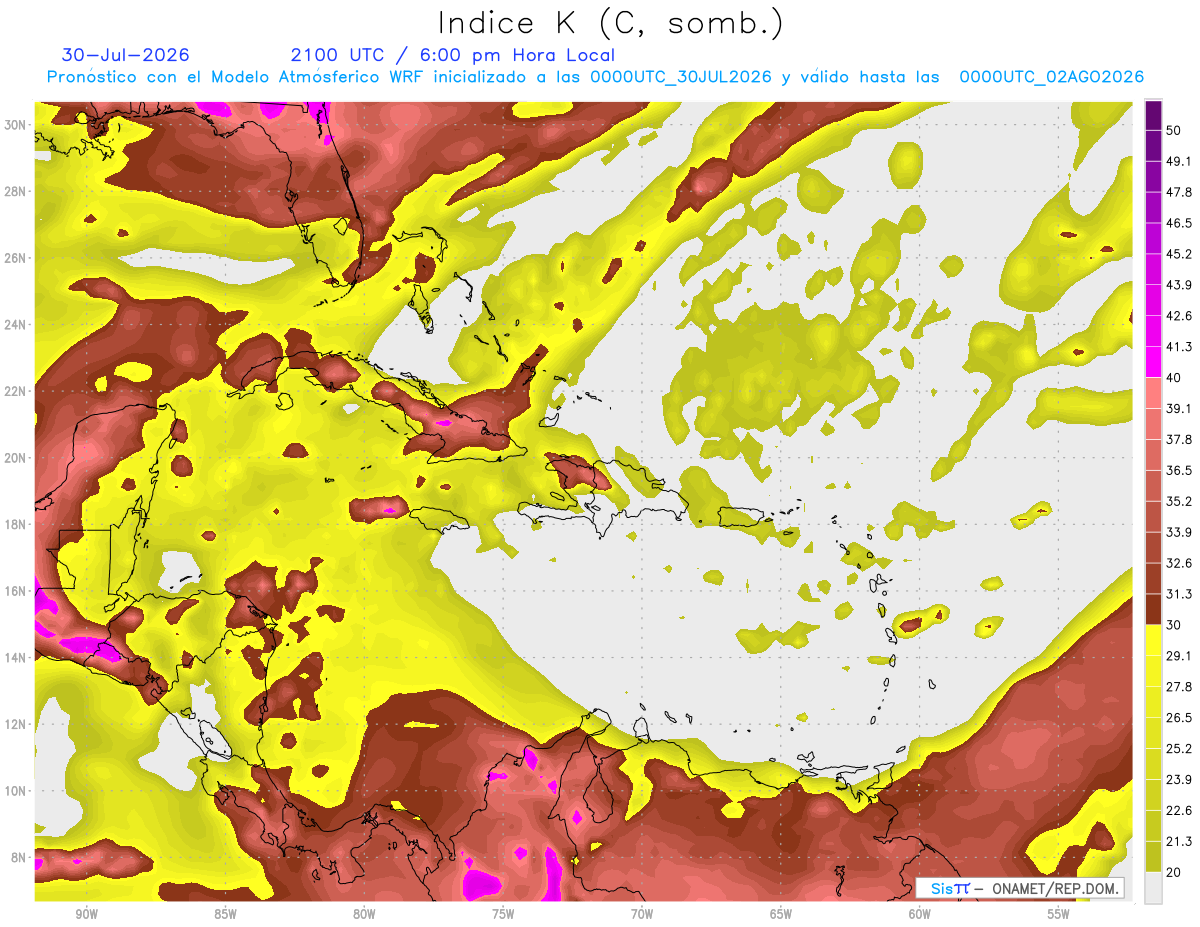Screen dimensions: 1200x927
Task: Click the longitude label "70W"
Action: pos(642,914)
